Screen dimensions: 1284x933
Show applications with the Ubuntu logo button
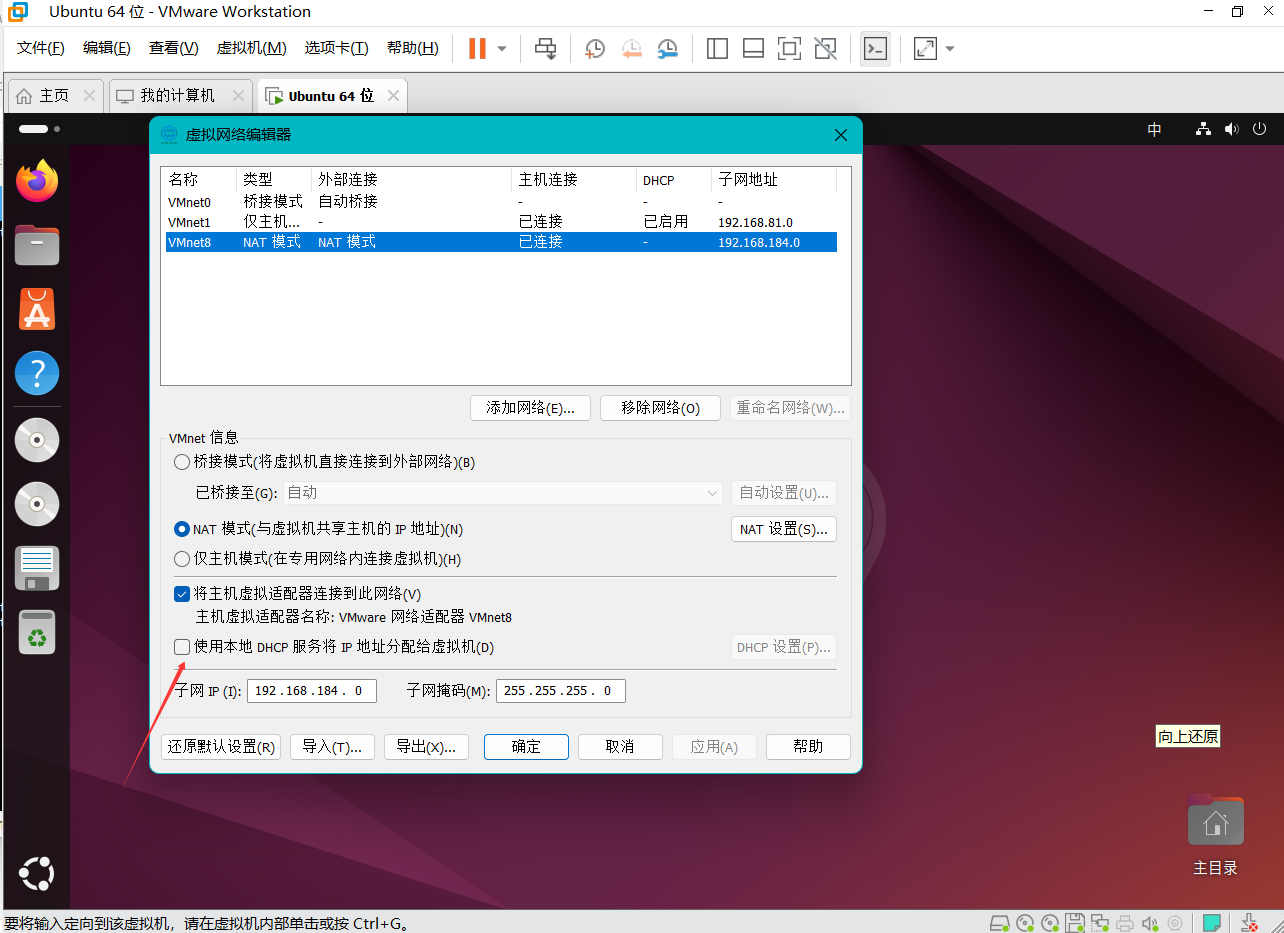point(36,874)
